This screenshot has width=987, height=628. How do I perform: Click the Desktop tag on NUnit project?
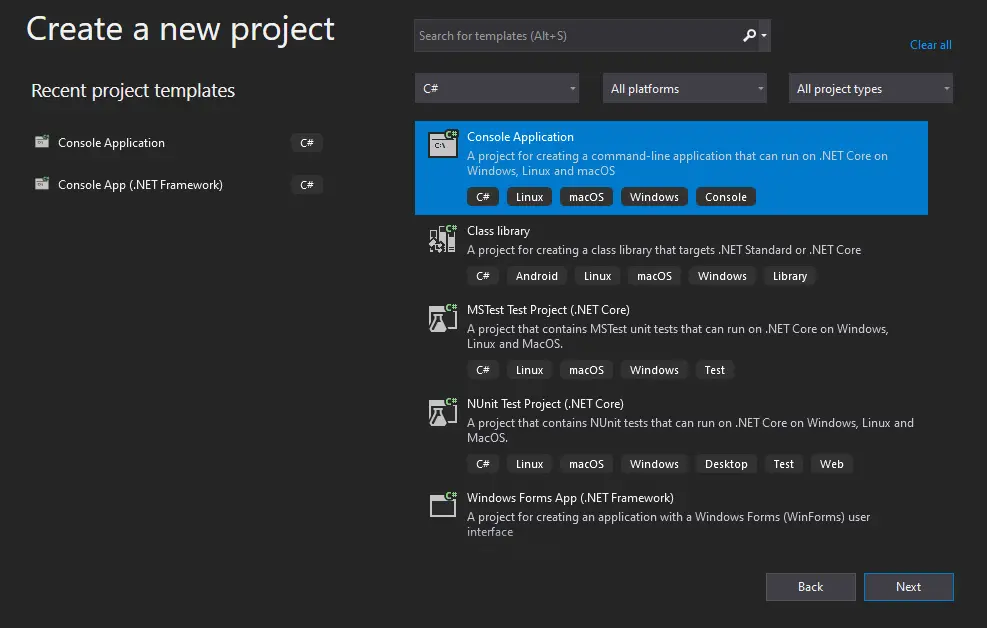click(726, 464)
